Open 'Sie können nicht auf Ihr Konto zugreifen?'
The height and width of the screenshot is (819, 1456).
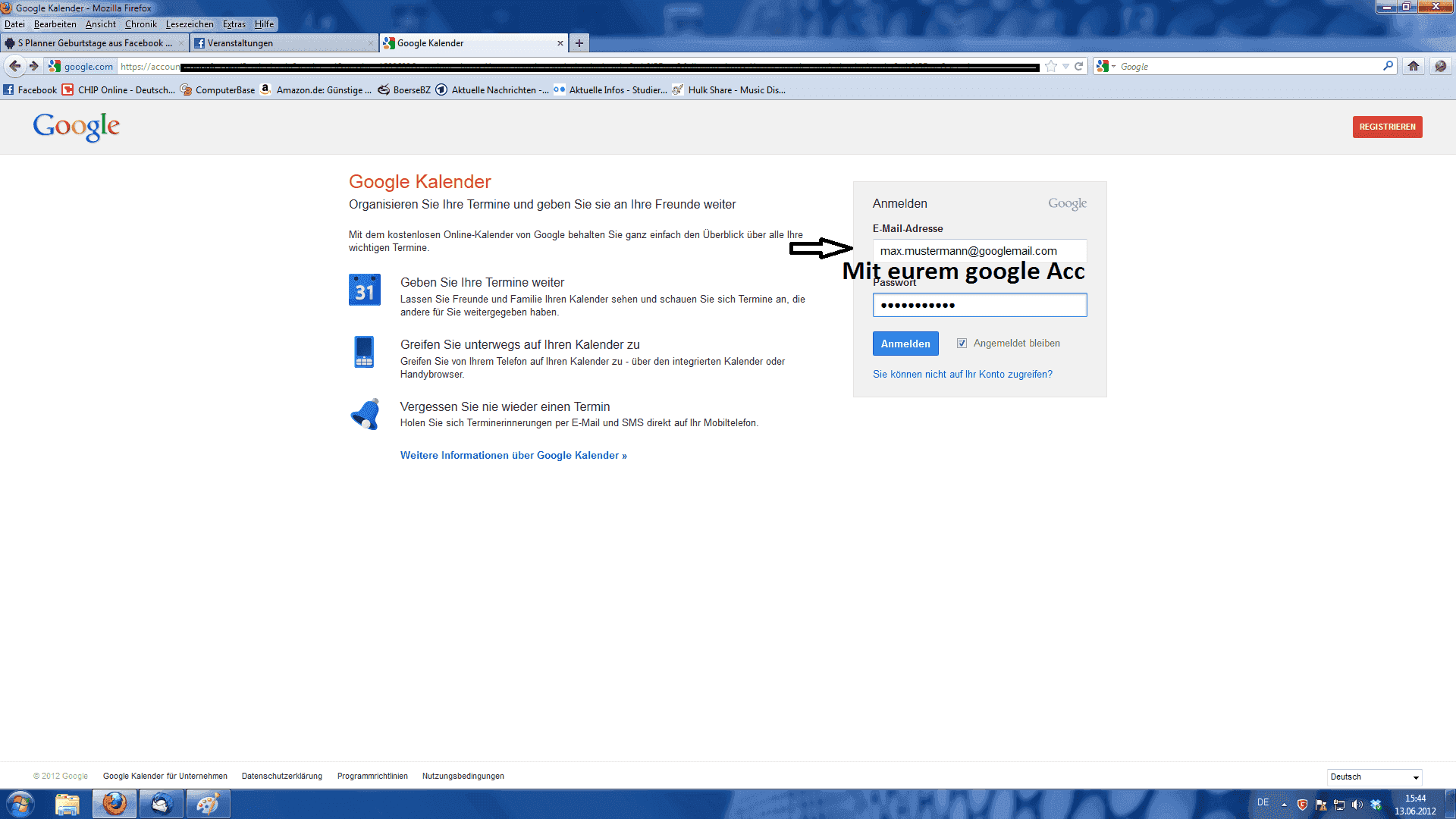pos(962,375)
